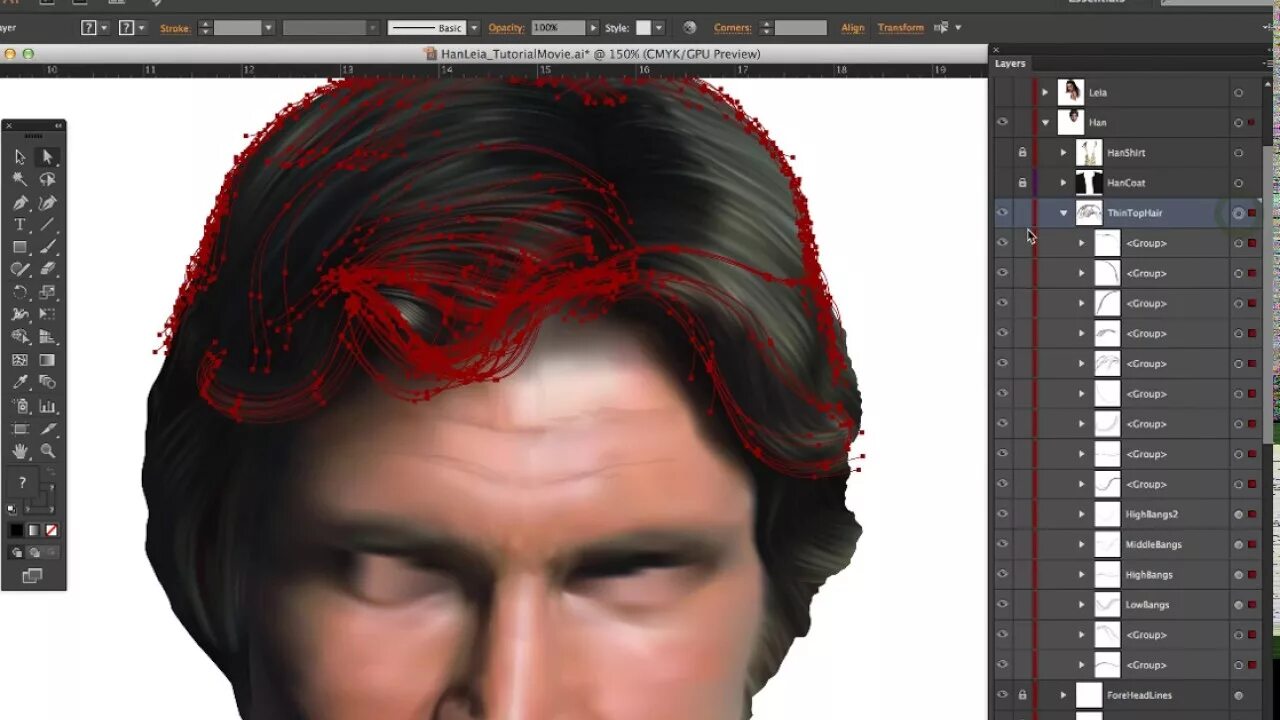This screenshot has width=1280, height=720.
Task: Select the Scale tool
Action: pos(47,292)
